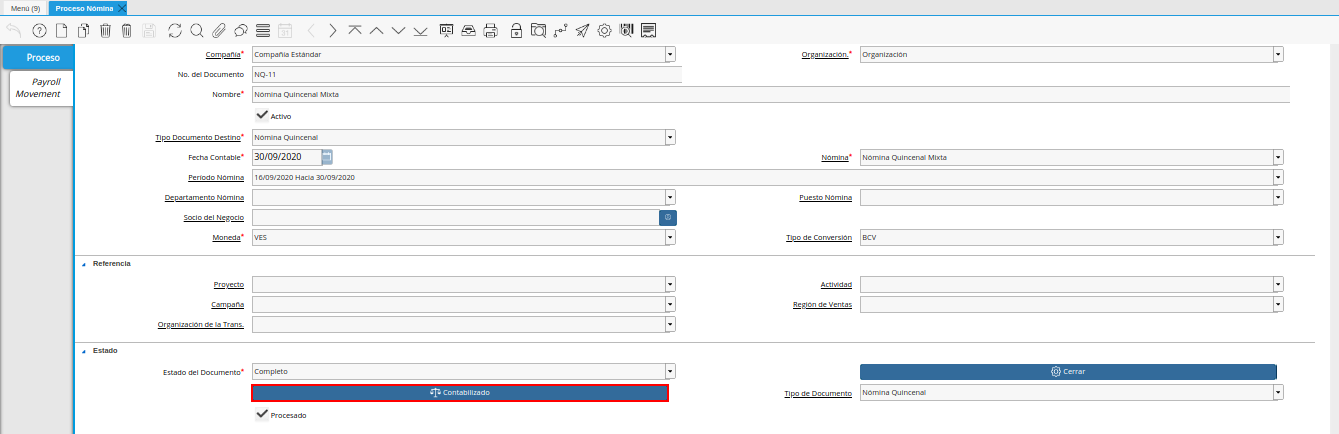Click the gear Process icon in toolbar
The width and height of the screenshot is (1339, 434).
(x=604, y=30)
